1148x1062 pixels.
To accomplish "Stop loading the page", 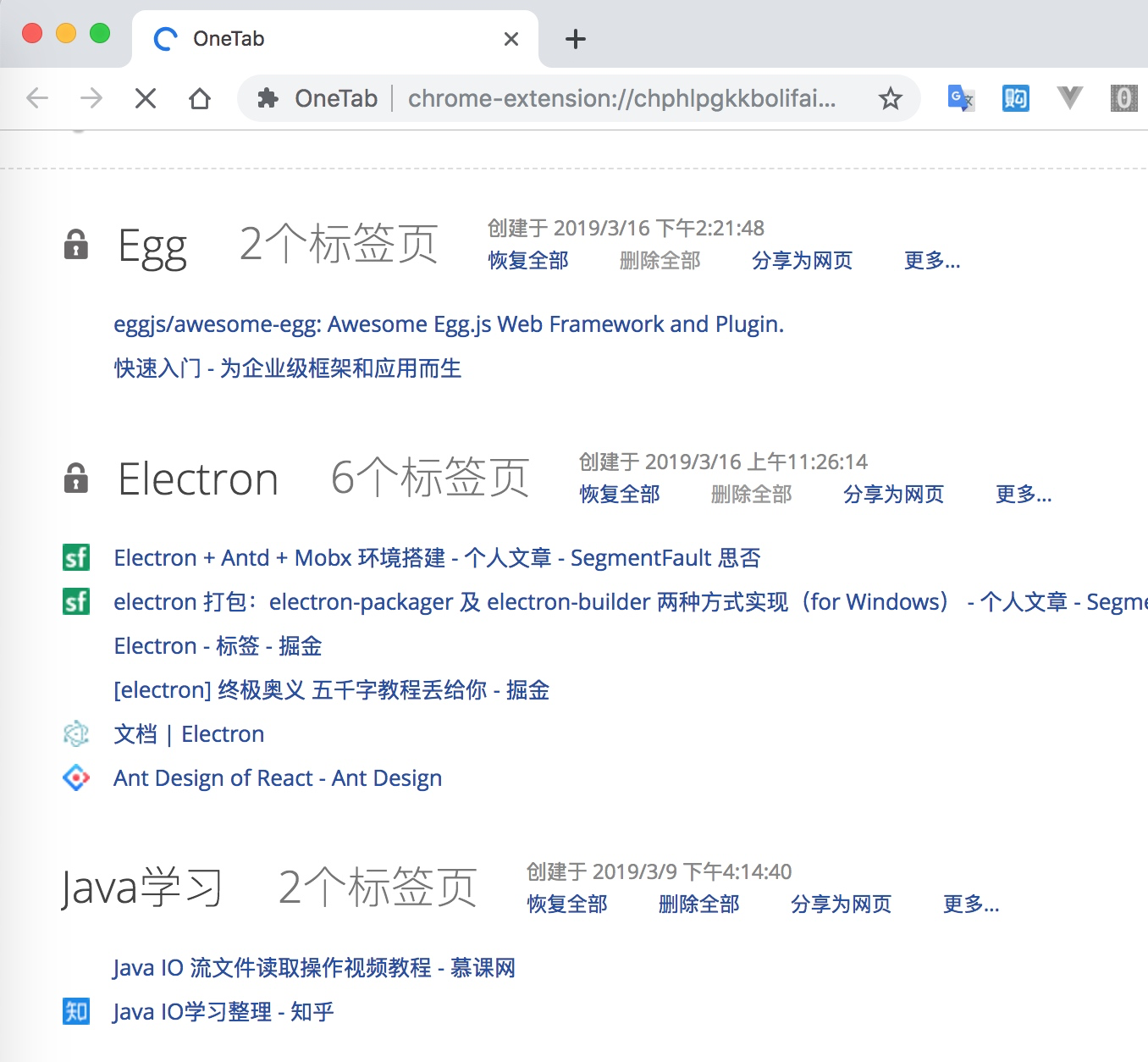I will tap(146, 99).
